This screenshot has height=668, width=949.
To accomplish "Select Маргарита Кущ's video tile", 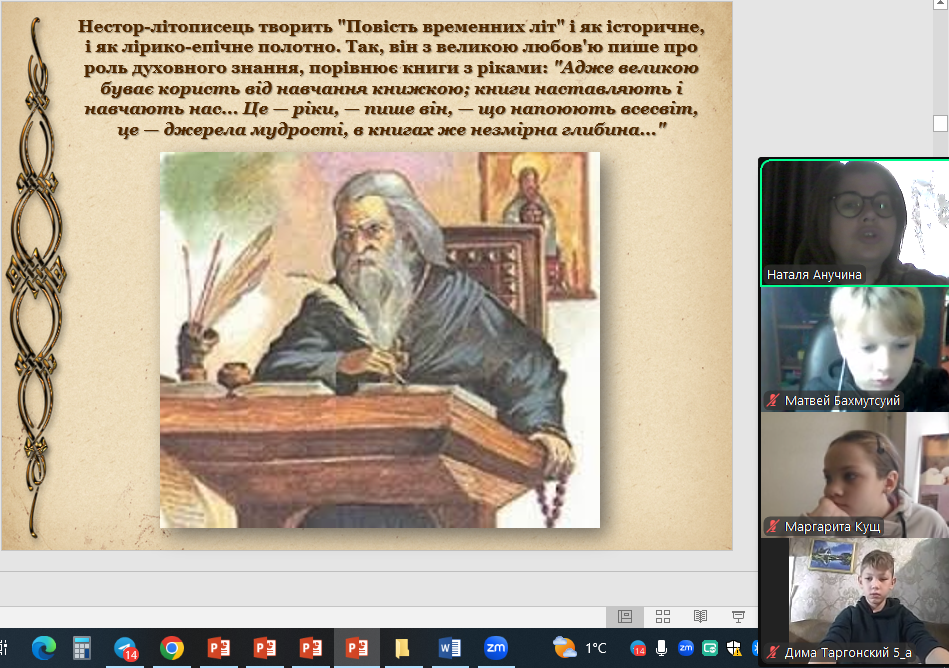I will pos(855,475).
